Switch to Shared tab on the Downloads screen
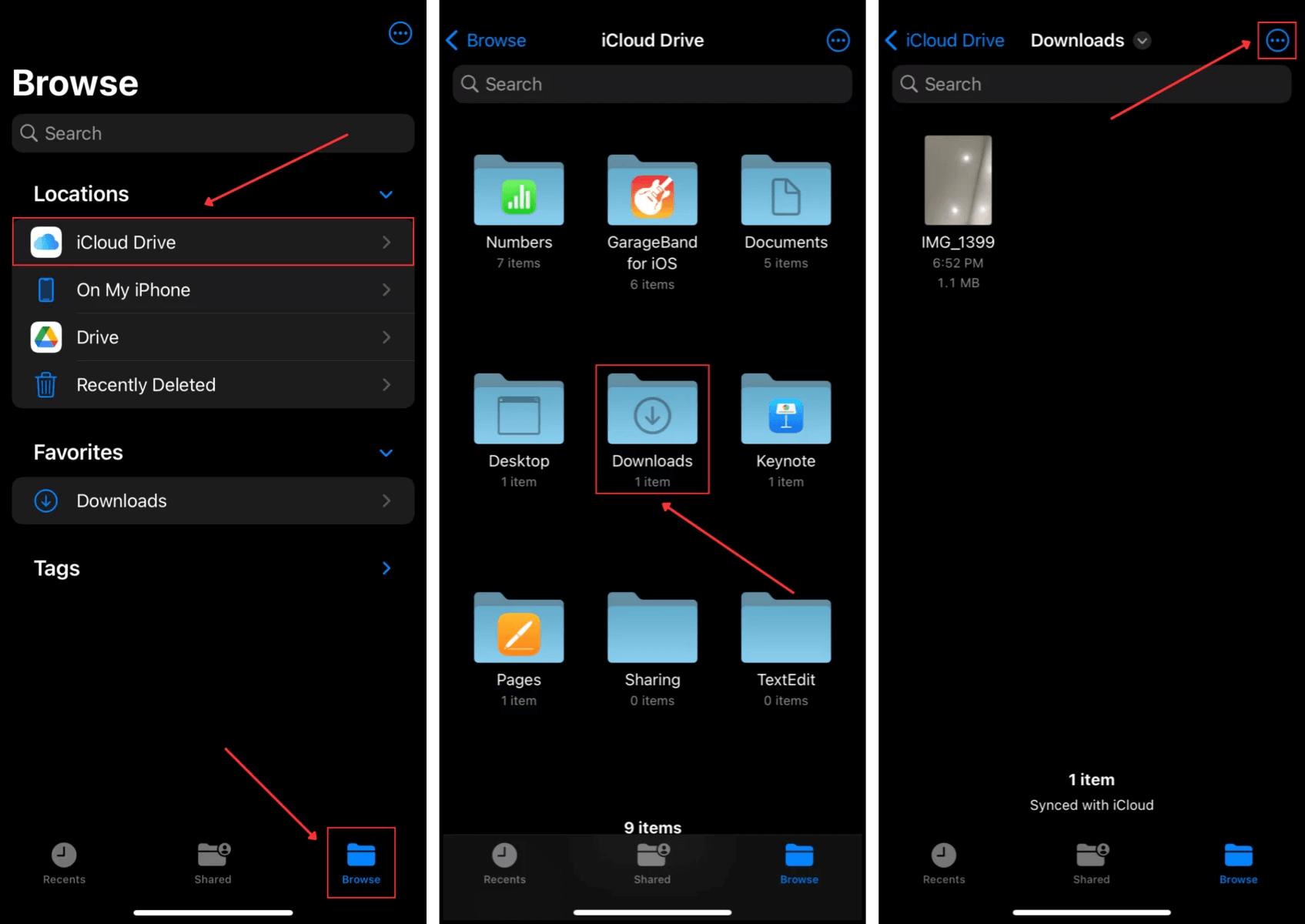This screenshot has width=1305, height=924. coord(1092,863)
